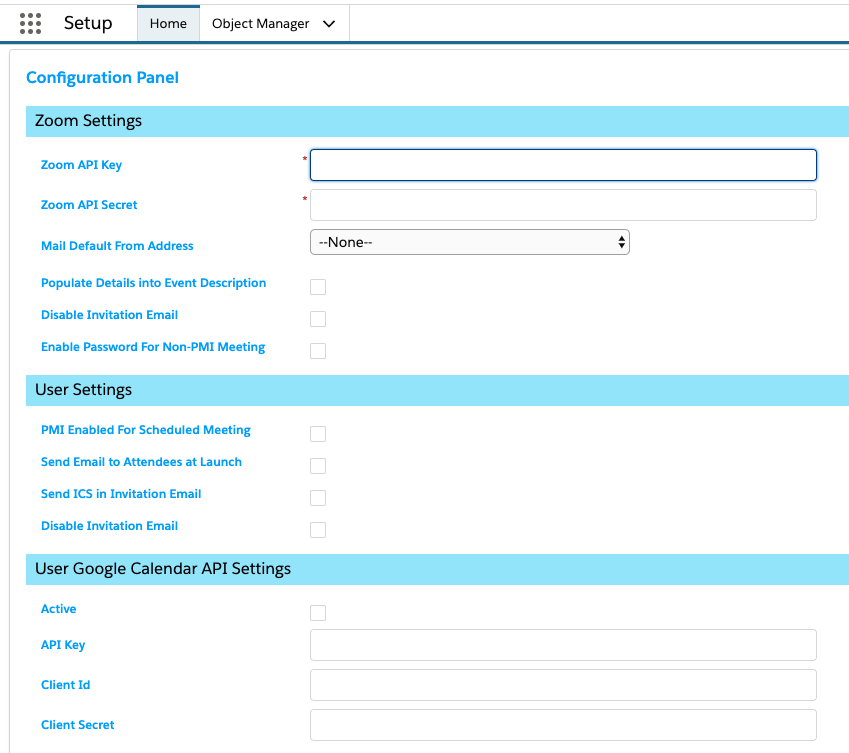The image size is (849, 753).
Task: Expand the Object Manager chevron menu
Action: 329,24
